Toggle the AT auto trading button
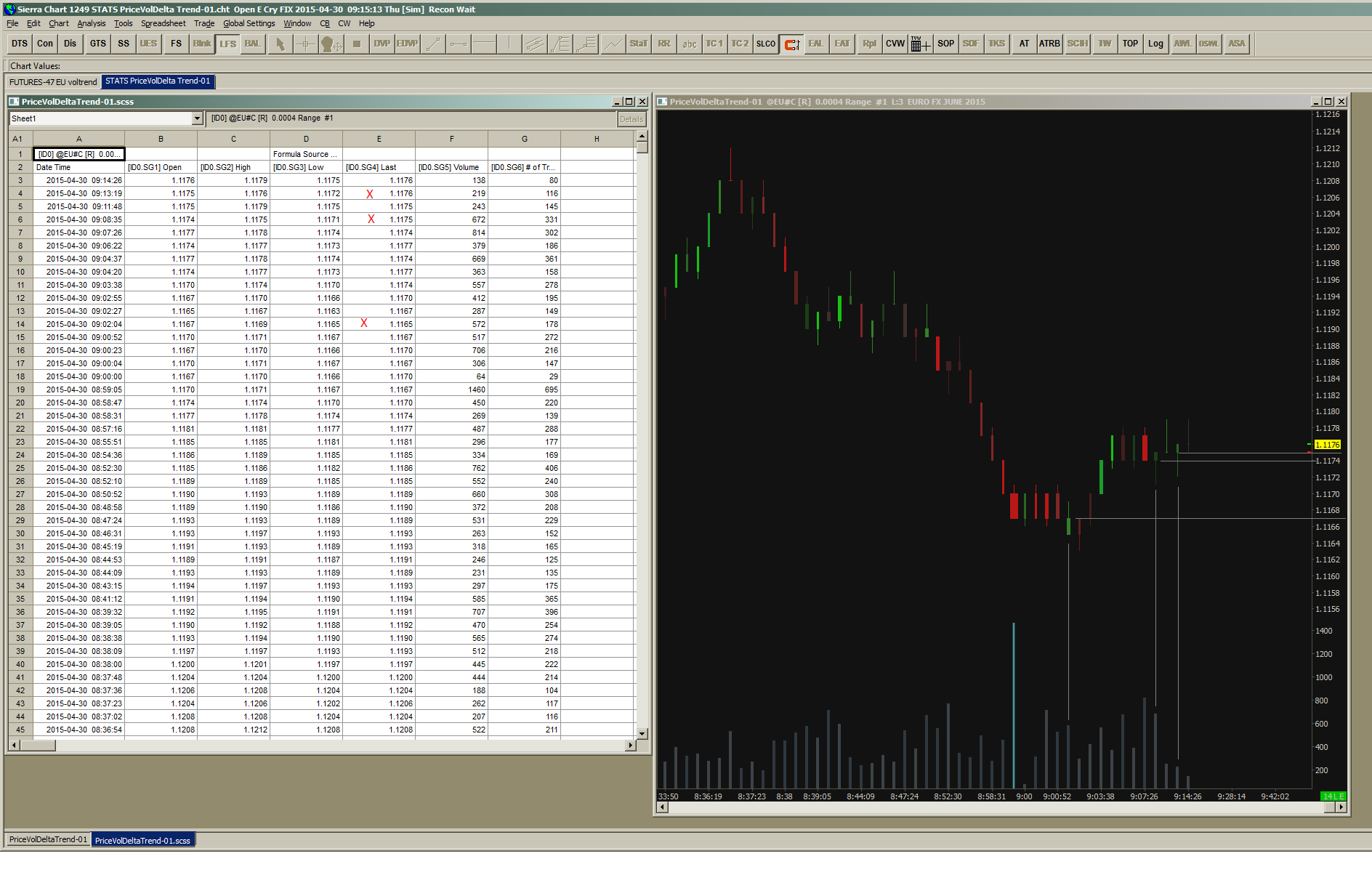The height and width of the screenshot is (872, 1372). (x=1024, y=44)
